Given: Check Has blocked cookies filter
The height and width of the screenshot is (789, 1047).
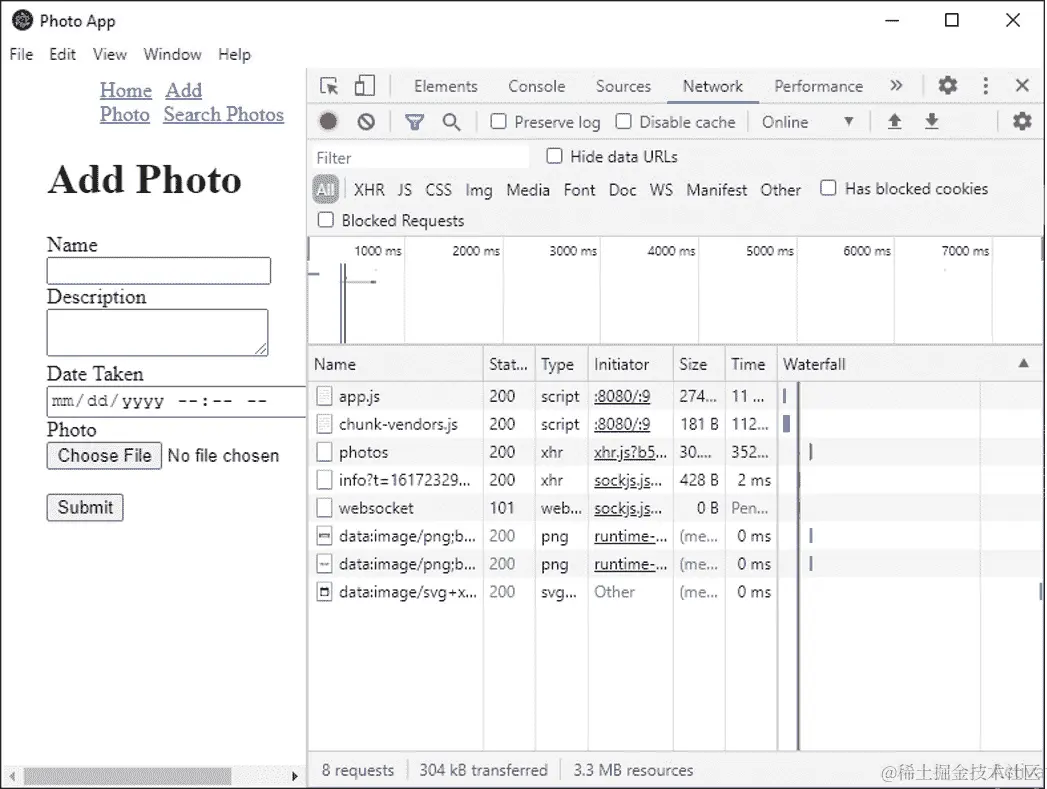Looking at the screenshot, I should (828, 188).
